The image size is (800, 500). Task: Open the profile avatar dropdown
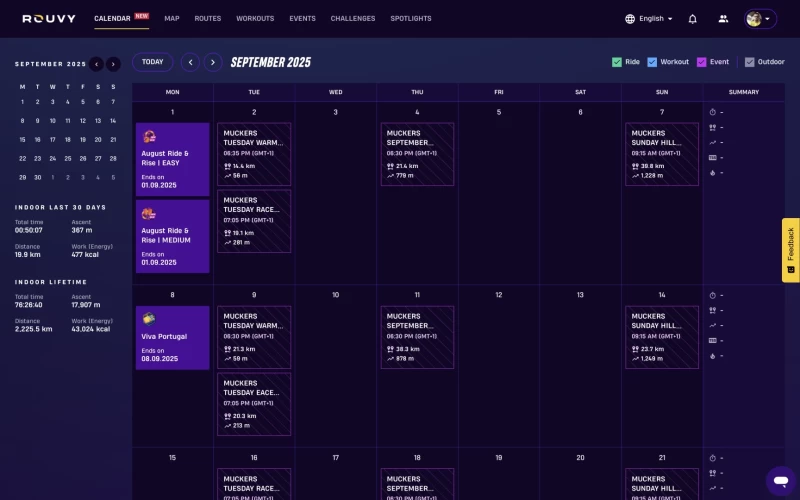pyautogui.click(x=760, y=19)
